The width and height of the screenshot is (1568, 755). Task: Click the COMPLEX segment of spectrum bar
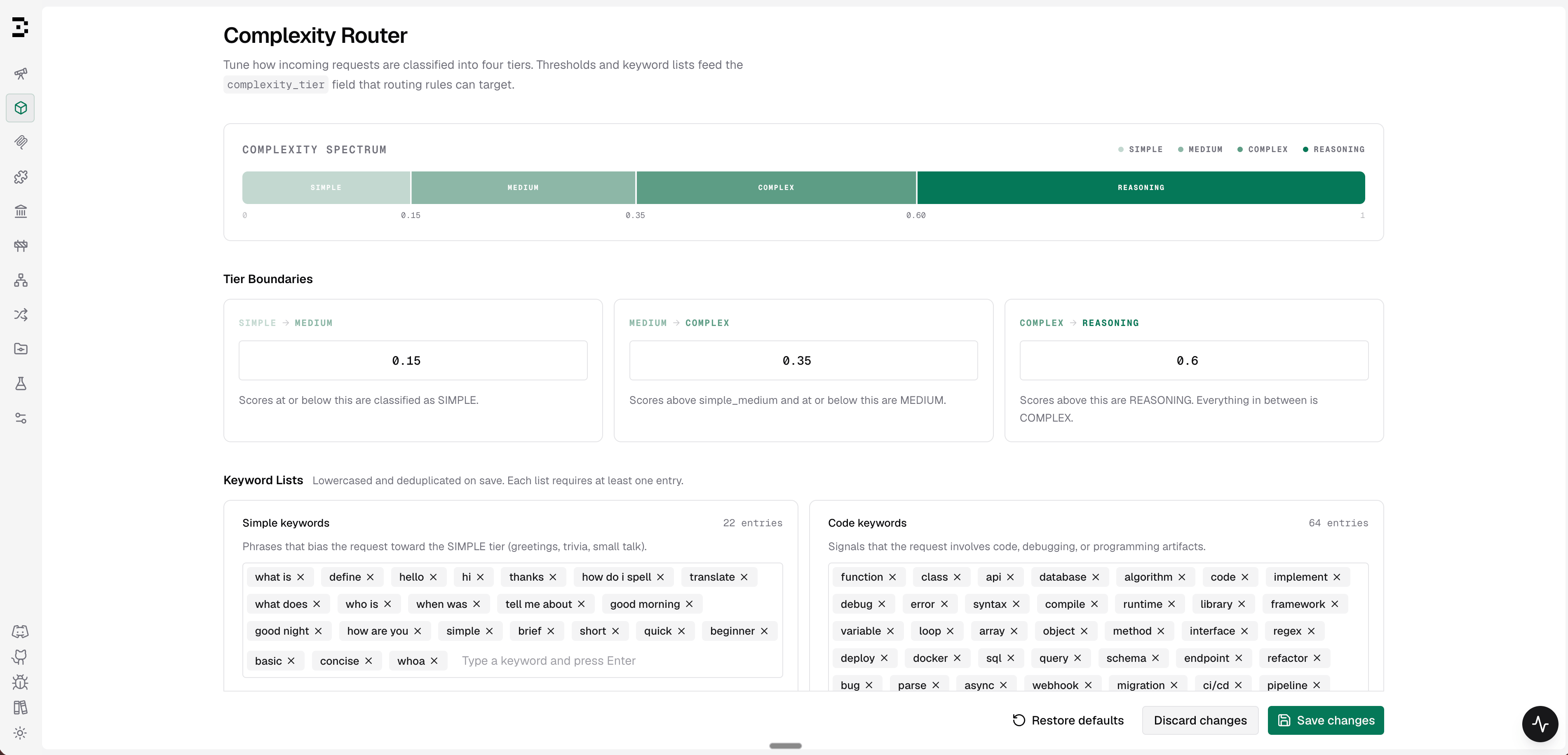tap(776, 188)
